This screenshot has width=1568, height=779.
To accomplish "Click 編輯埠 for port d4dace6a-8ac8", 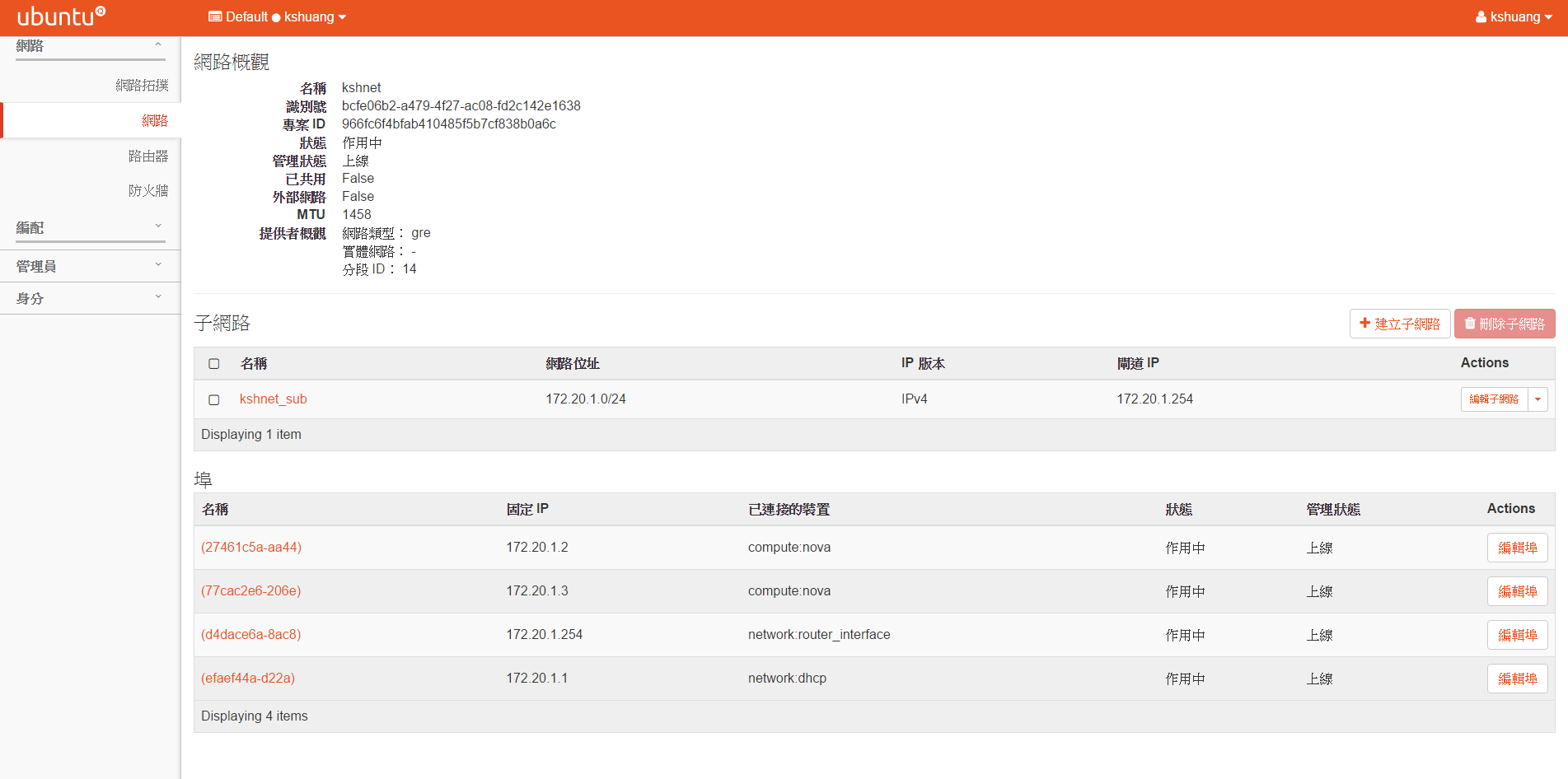I will [x=1516, y=635].
